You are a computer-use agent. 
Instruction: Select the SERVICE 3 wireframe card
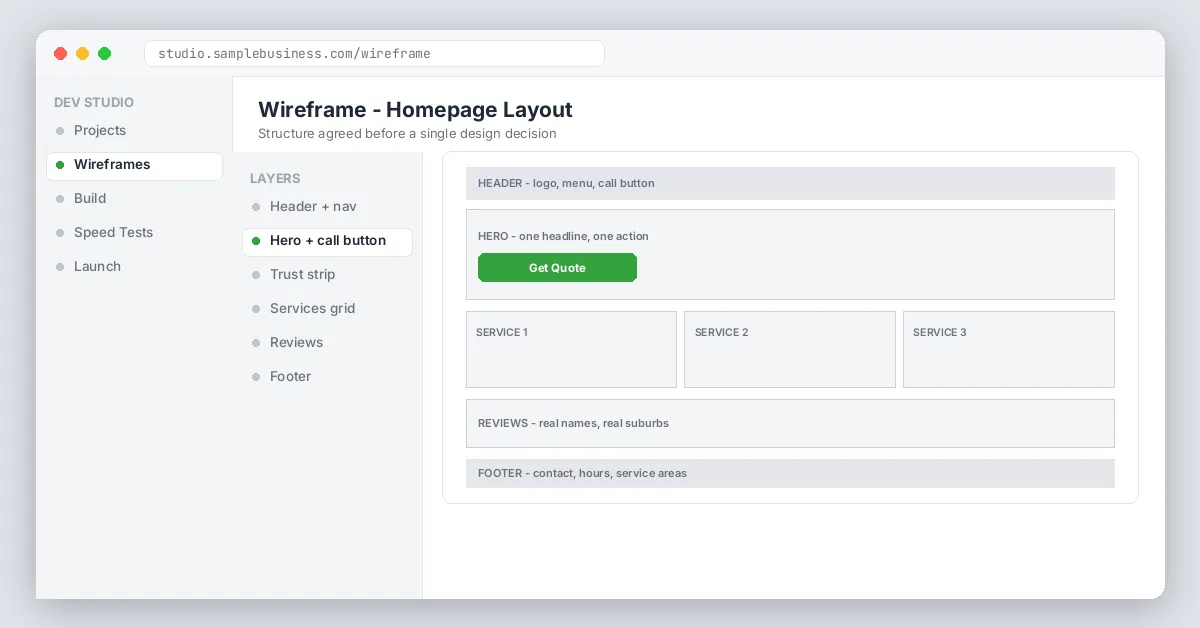pyautogui.click(x=1009, y=349)
